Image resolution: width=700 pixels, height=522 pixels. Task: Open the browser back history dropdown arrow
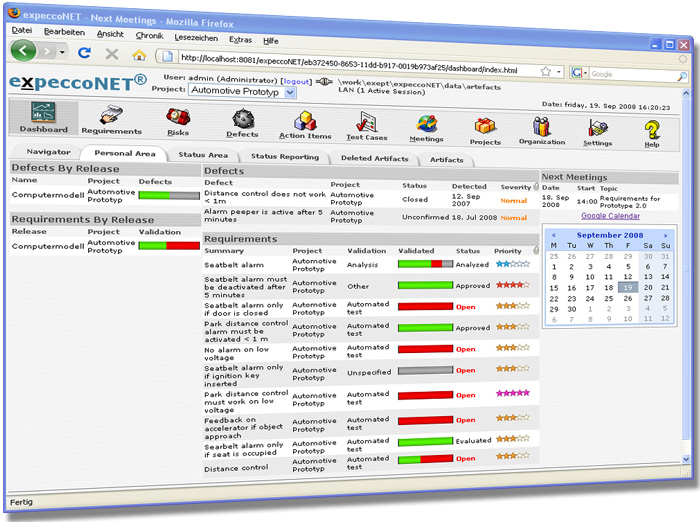63,51
